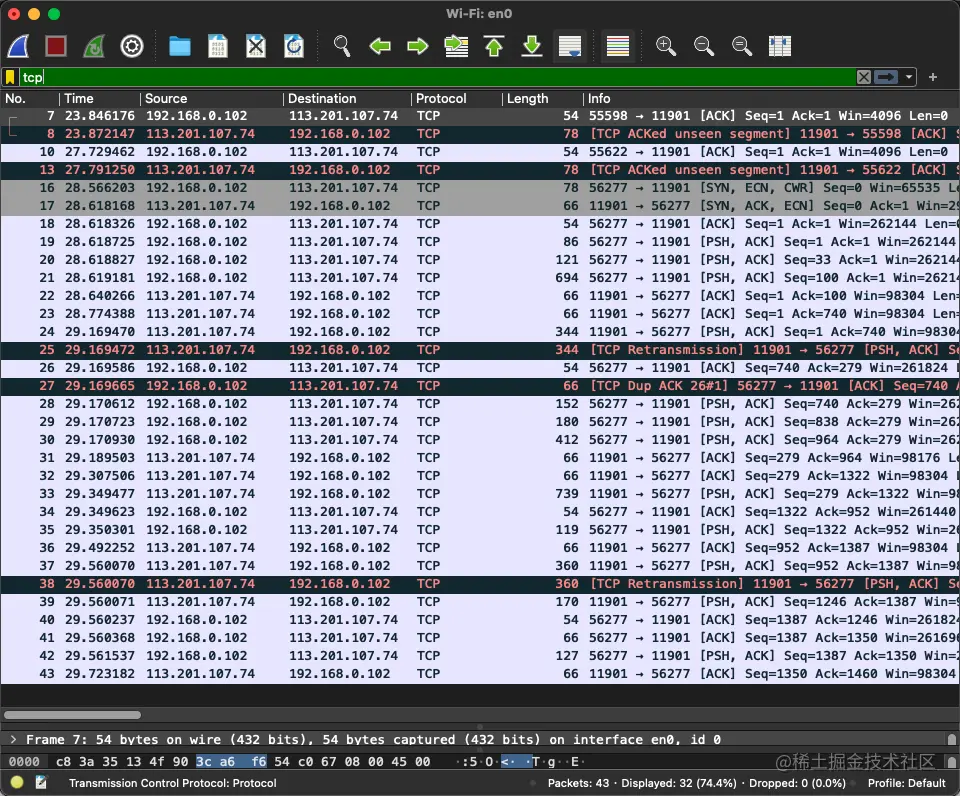Go to specified packet icon
The width and height of the screenshot is (960, 796).
pos(456,46)
